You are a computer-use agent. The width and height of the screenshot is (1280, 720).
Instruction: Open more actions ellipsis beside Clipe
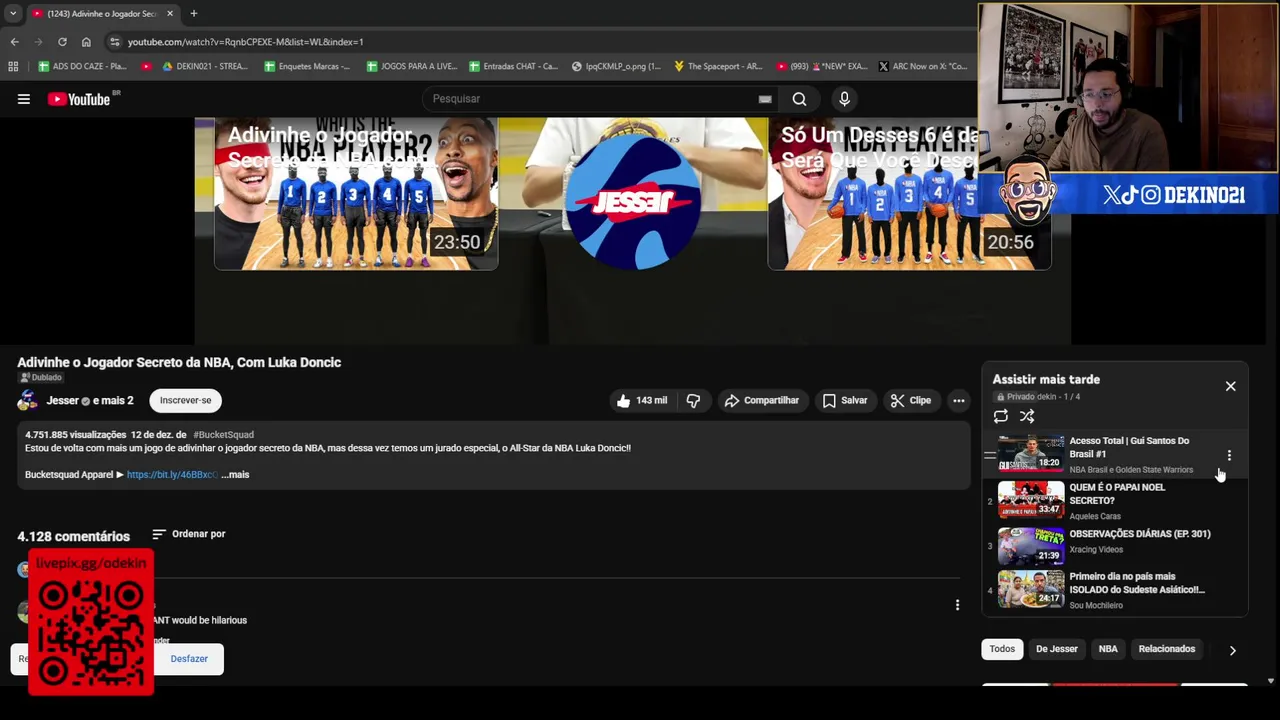coord(958,400)
